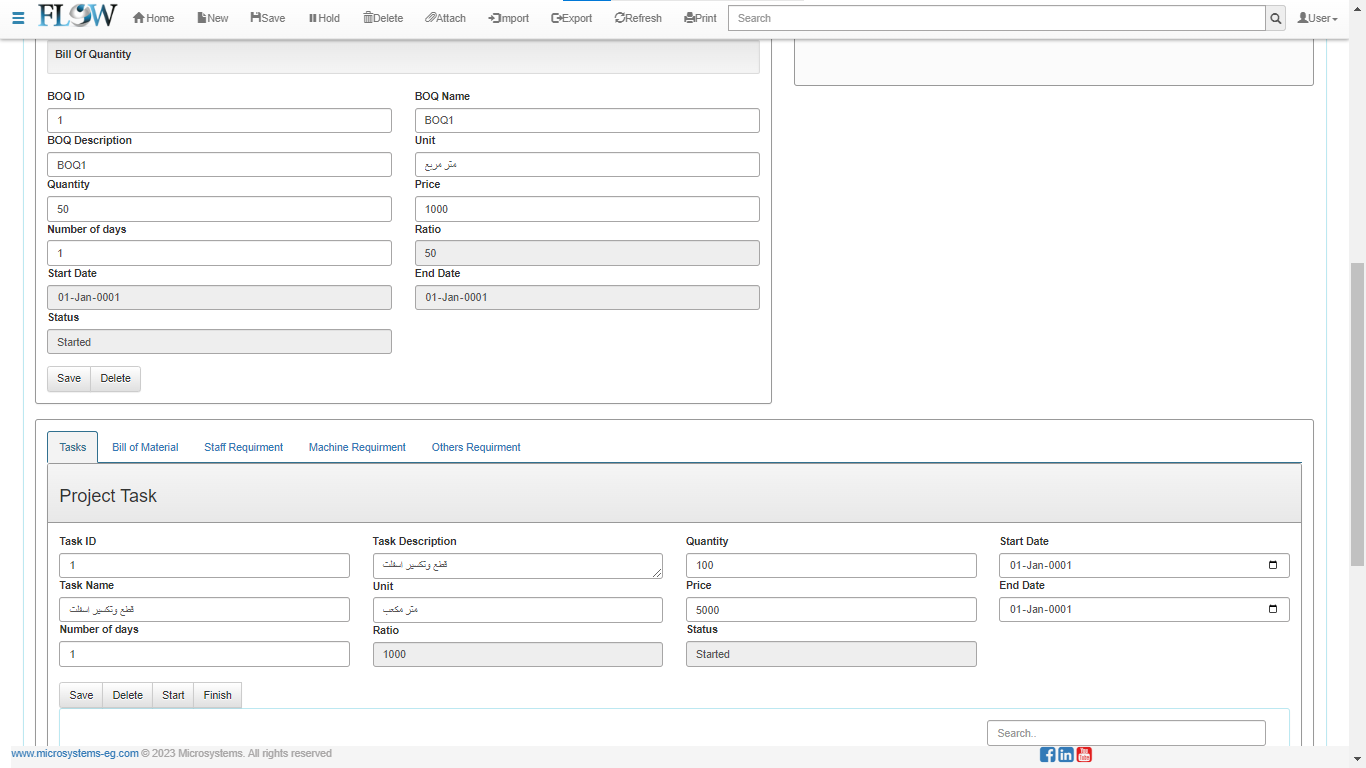Open the task Start Date calendar picker
This screenshot has height=768, width=1366.
tap(1272, 565)
